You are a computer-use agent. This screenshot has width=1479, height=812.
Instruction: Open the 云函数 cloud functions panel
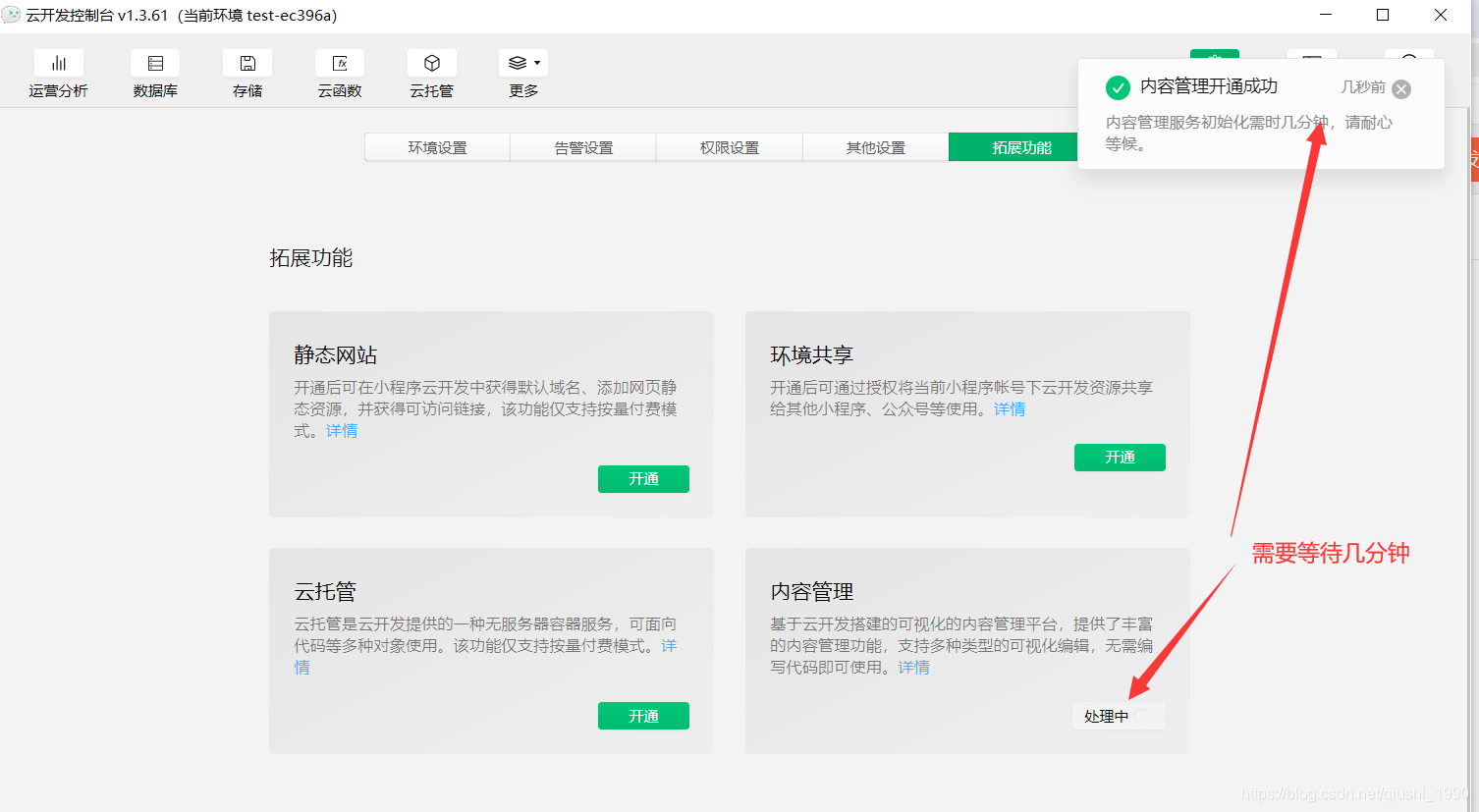click(x=340, y=75)
